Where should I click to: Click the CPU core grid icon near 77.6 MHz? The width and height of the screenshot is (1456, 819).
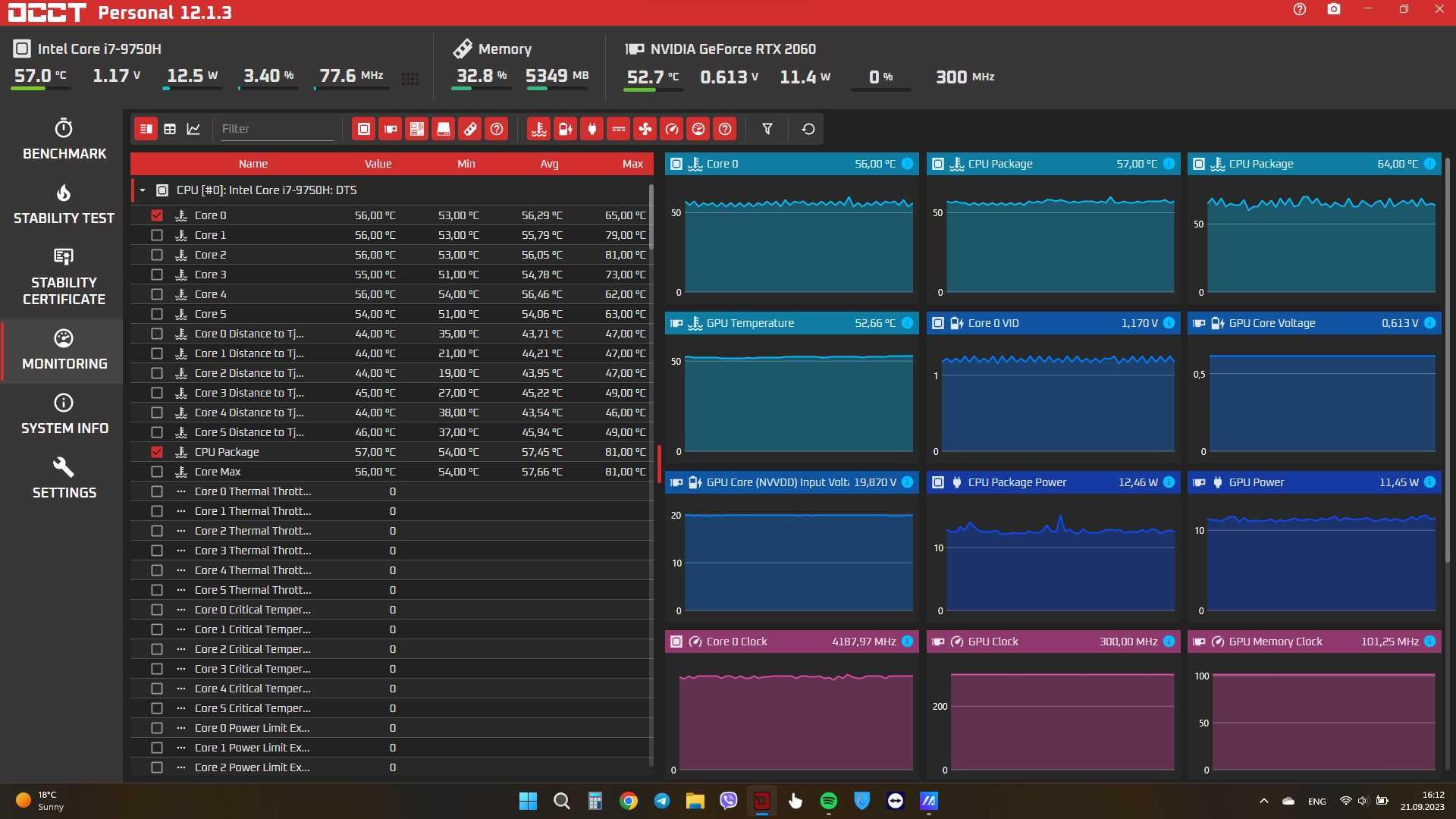coord(410,79)
